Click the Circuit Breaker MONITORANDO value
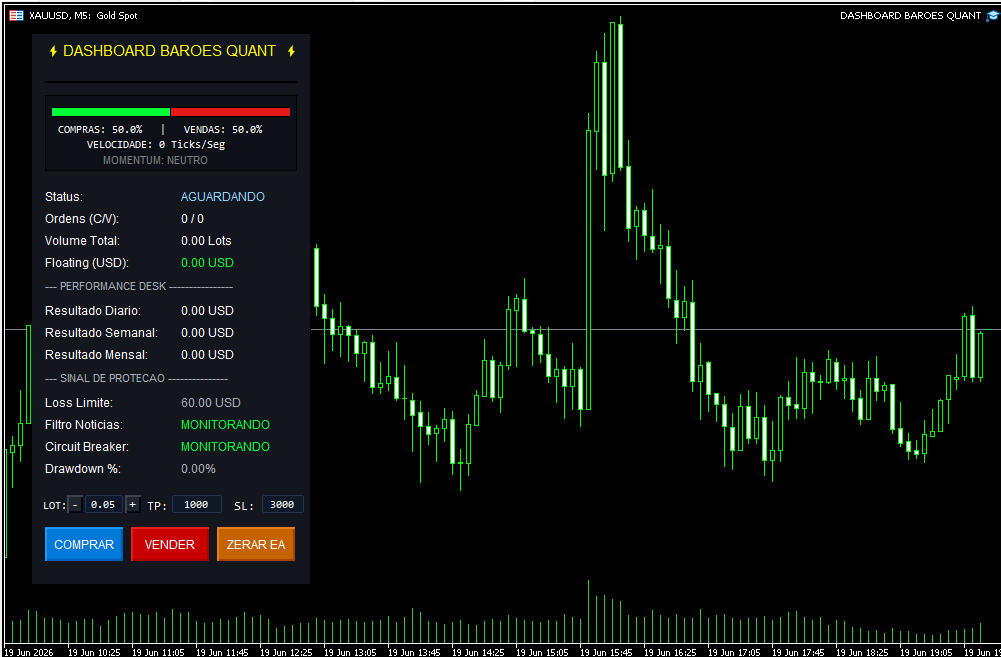The height and width of the screenshot is (657, 1001). click(225, 446)
